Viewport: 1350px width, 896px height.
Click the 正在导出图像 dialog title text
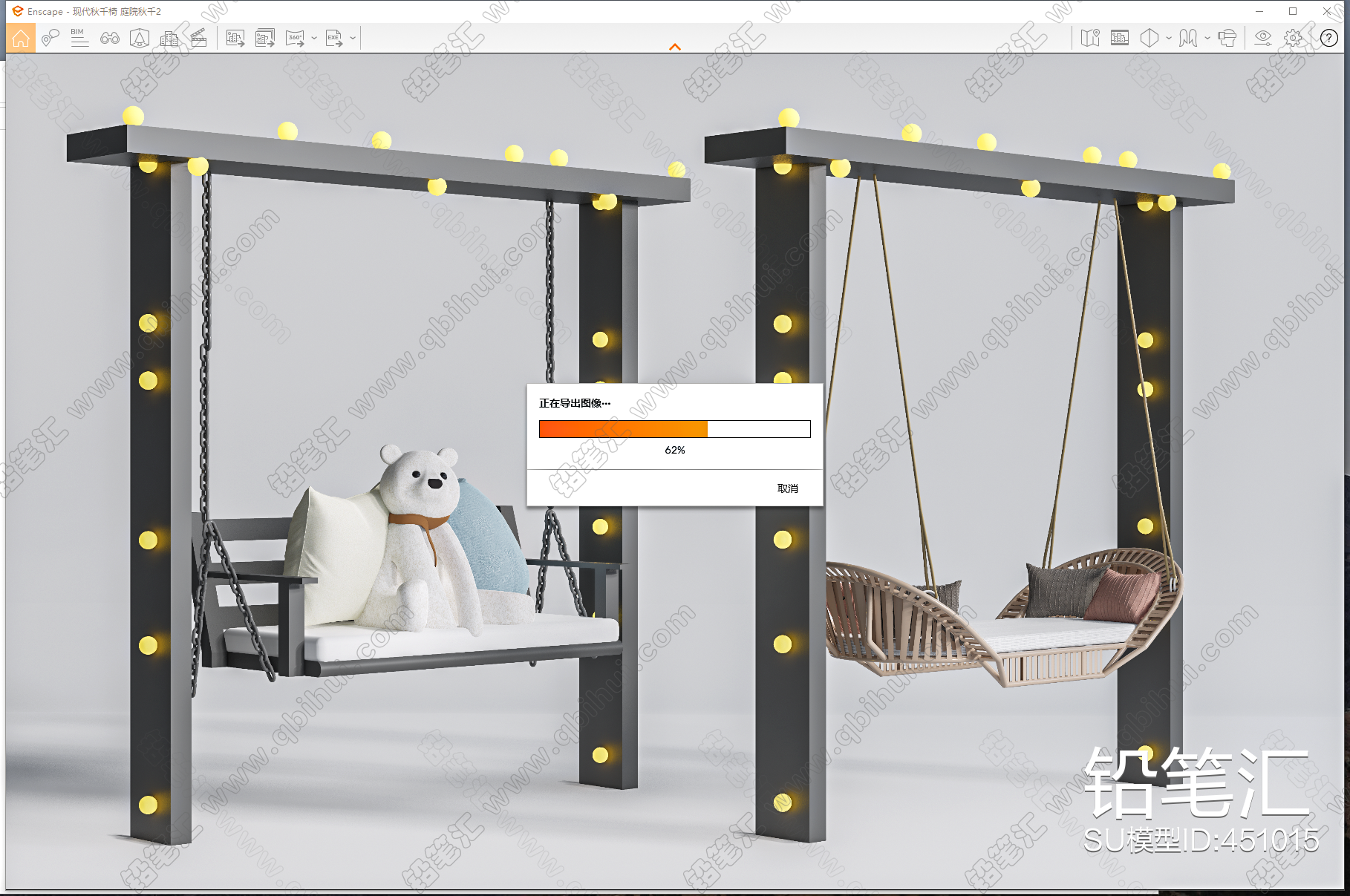pos(575,403)
